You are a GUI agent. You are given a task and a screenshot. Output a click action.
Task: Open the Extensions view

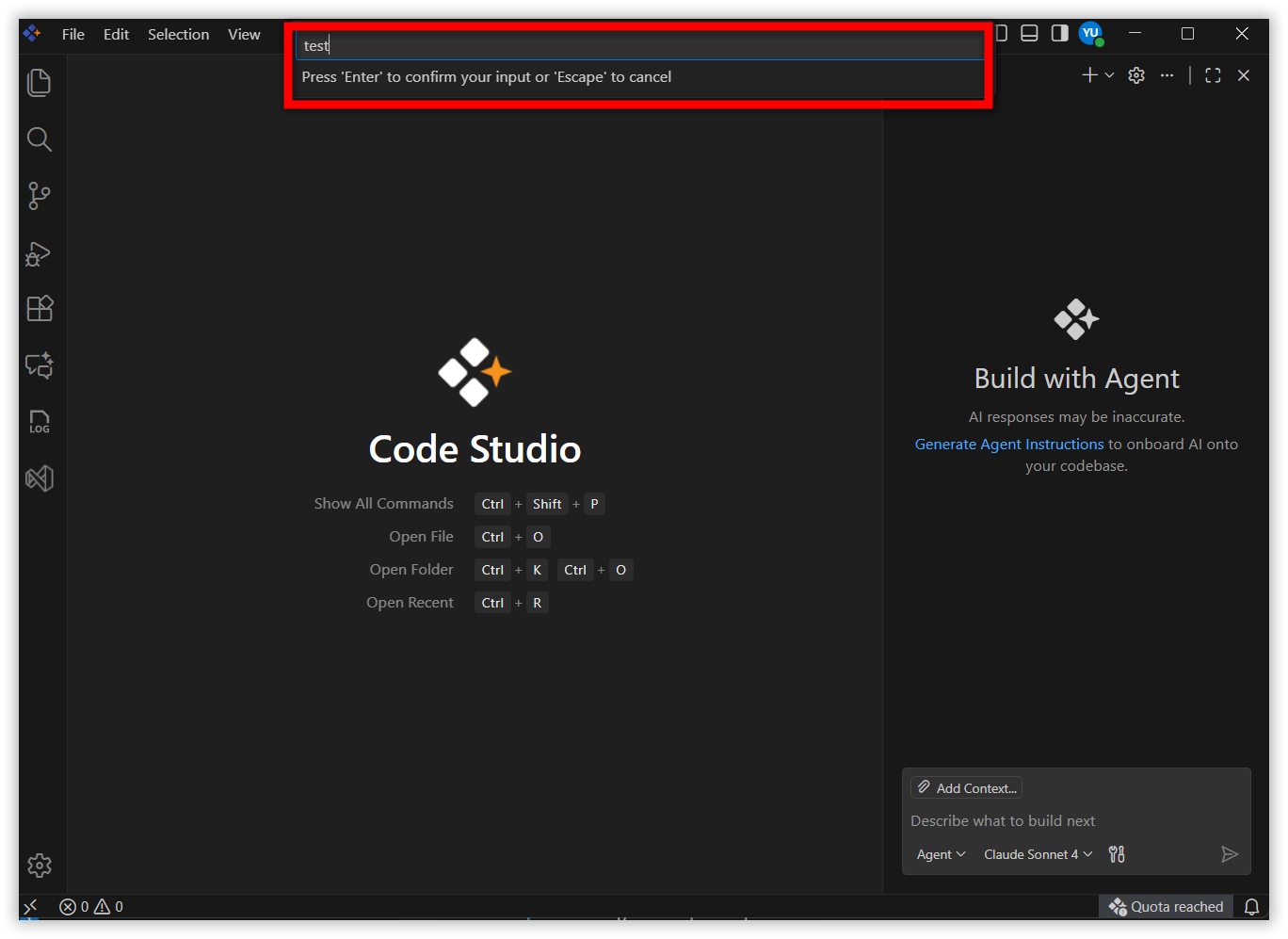tap(39, 309)
